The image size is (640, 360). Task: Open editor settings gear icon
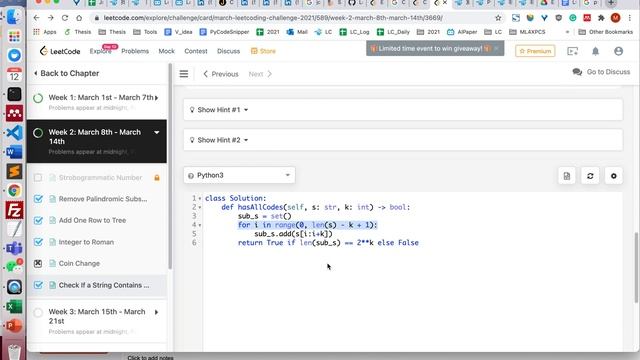pos(613,176)
